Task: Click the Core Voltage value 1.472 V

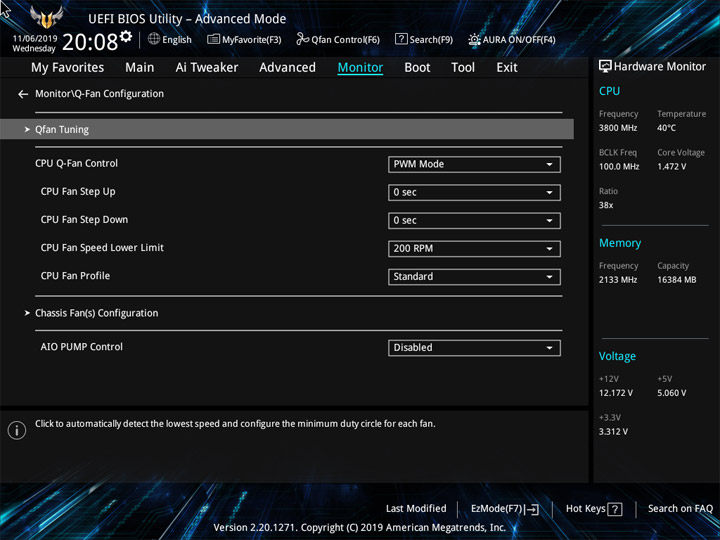Action: [671, 167]
